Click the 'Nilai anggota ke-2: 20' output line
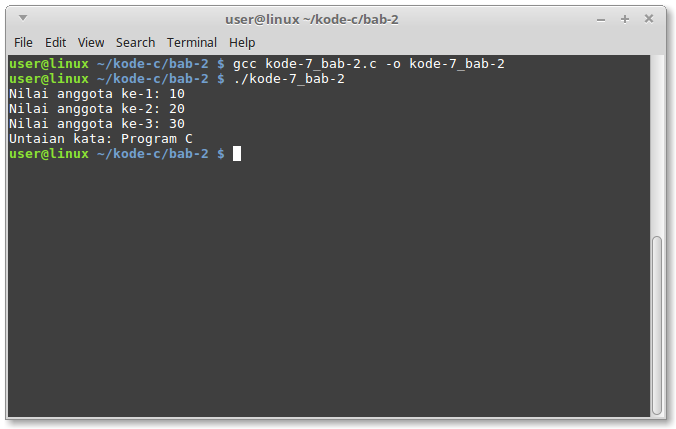The width and height of the screenshot is (676, 429). pyautogui.click(x=97, y=109)
